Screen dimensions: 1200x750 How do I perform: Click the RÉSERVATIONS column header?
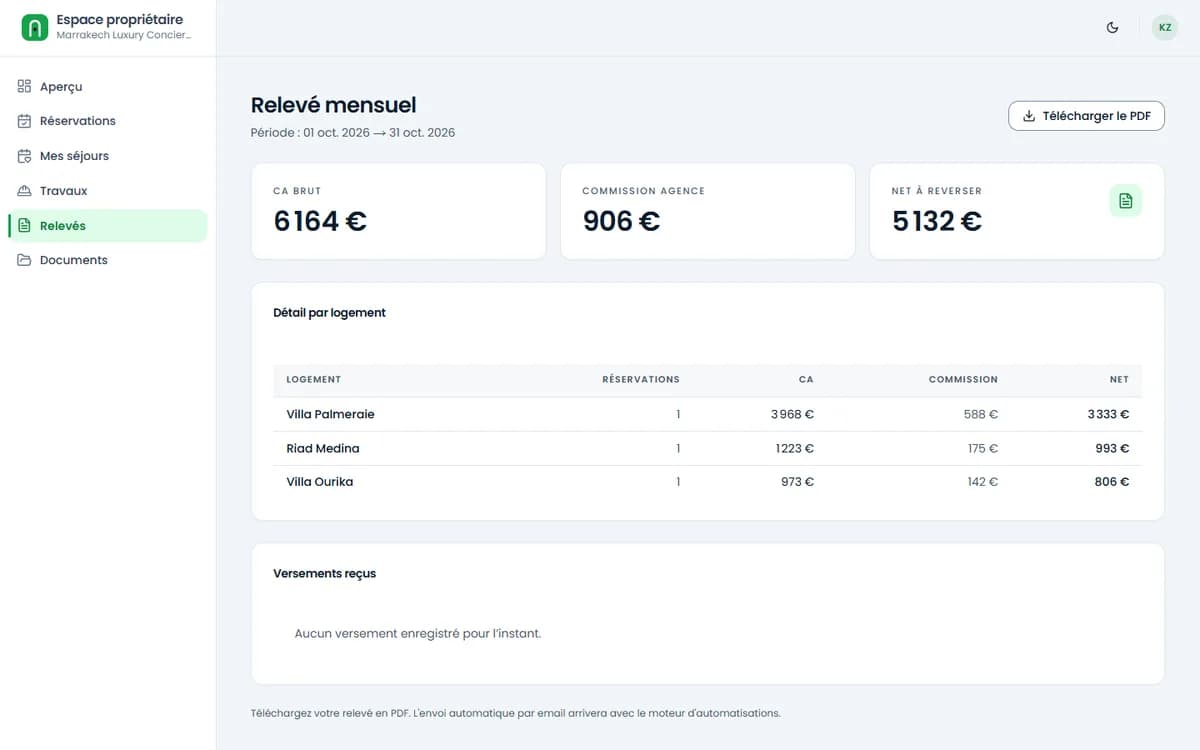coord(641,380)
